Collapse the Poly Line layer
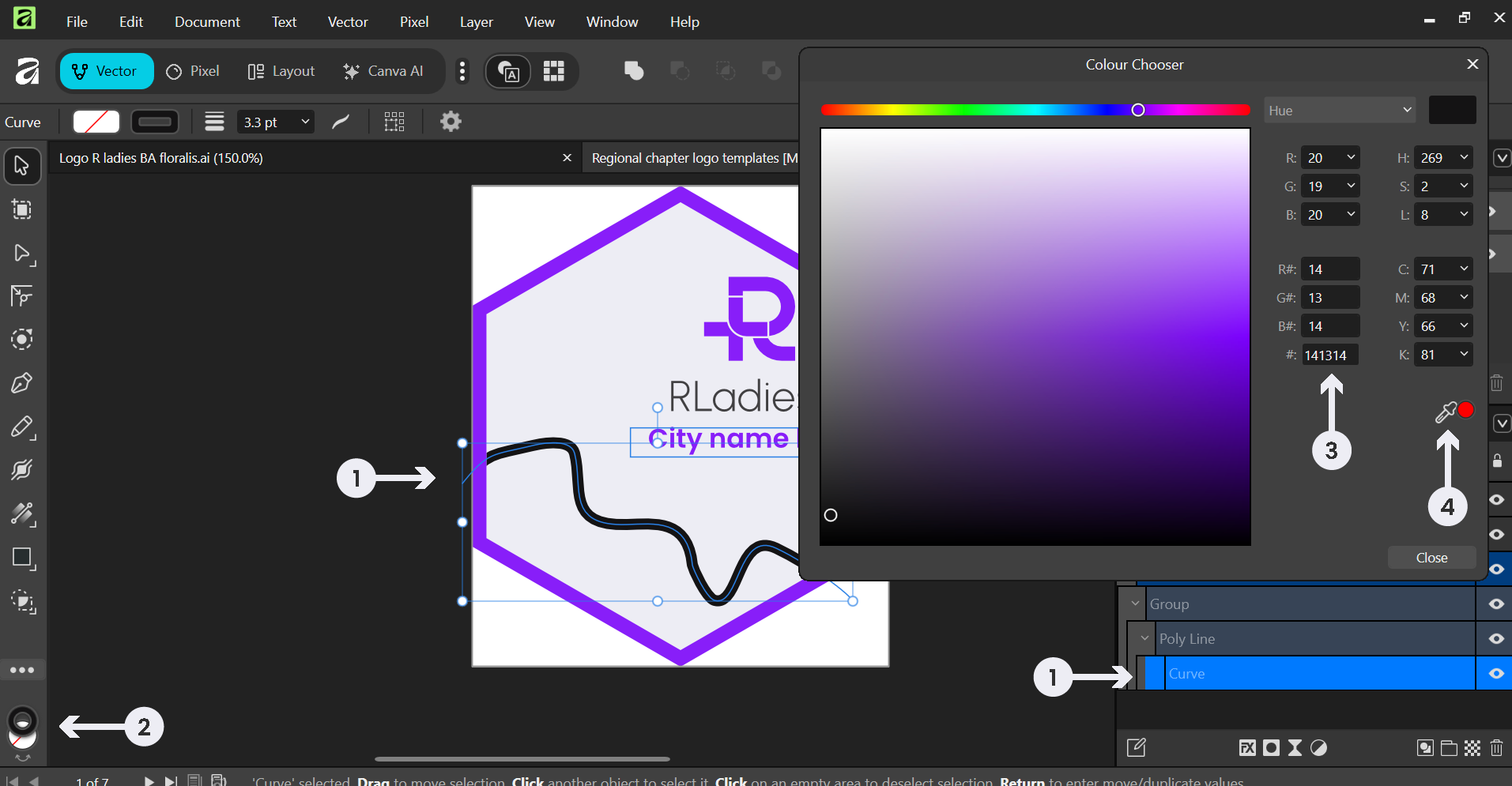The width and height of the screenshot is (1512, 786). pos(1144,639)
